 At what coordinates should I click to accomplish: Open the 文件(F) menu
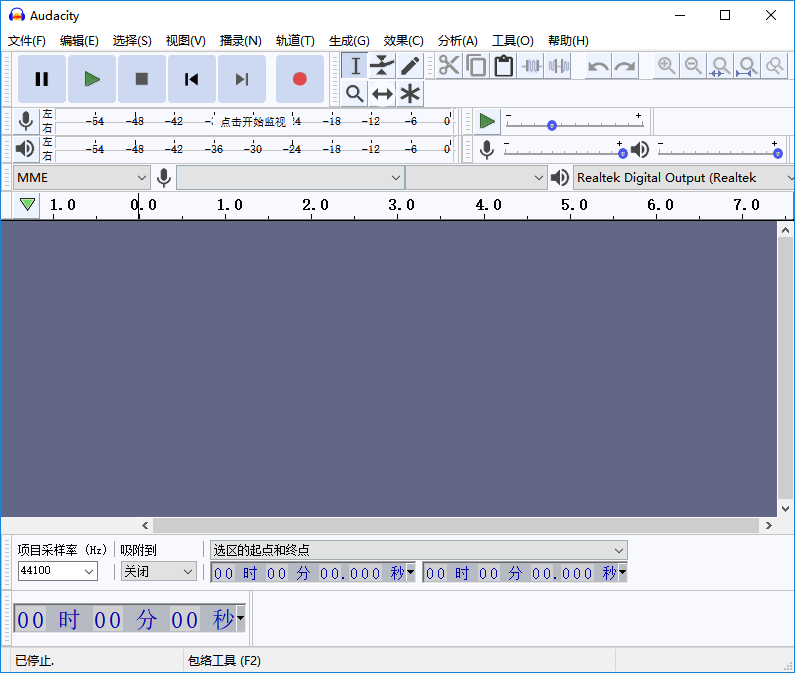(x=27, y=41)
